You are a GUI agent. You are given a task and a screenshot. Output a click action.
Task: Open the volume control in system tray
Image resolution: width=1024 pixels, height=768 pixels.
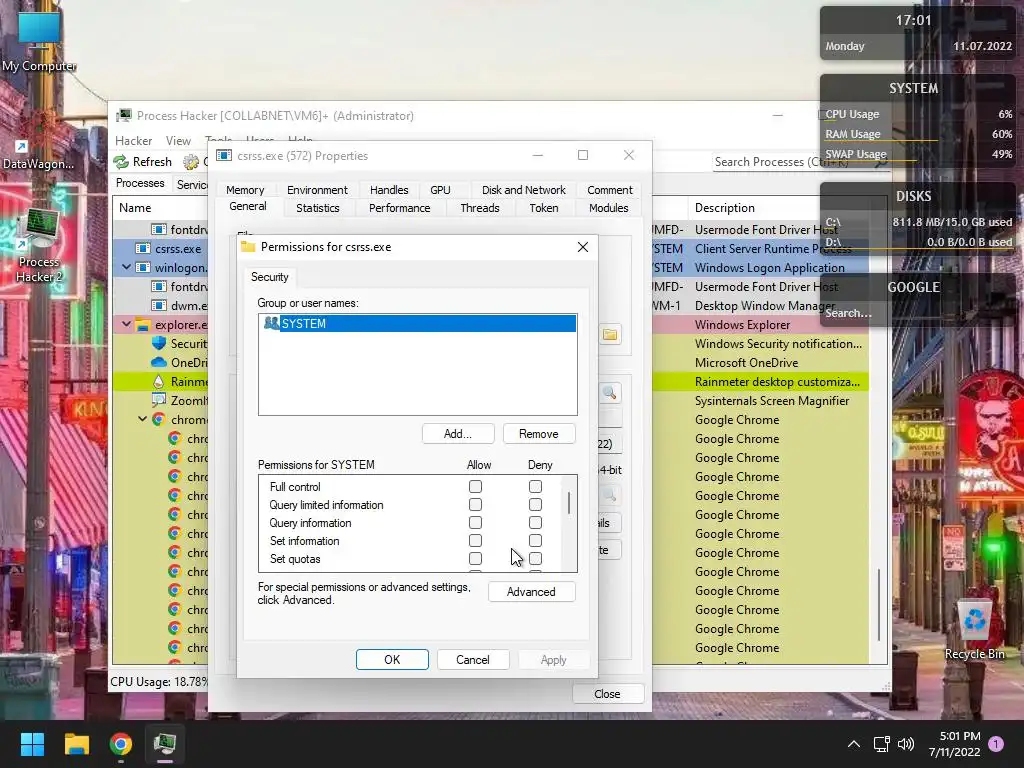click(906, 744)
